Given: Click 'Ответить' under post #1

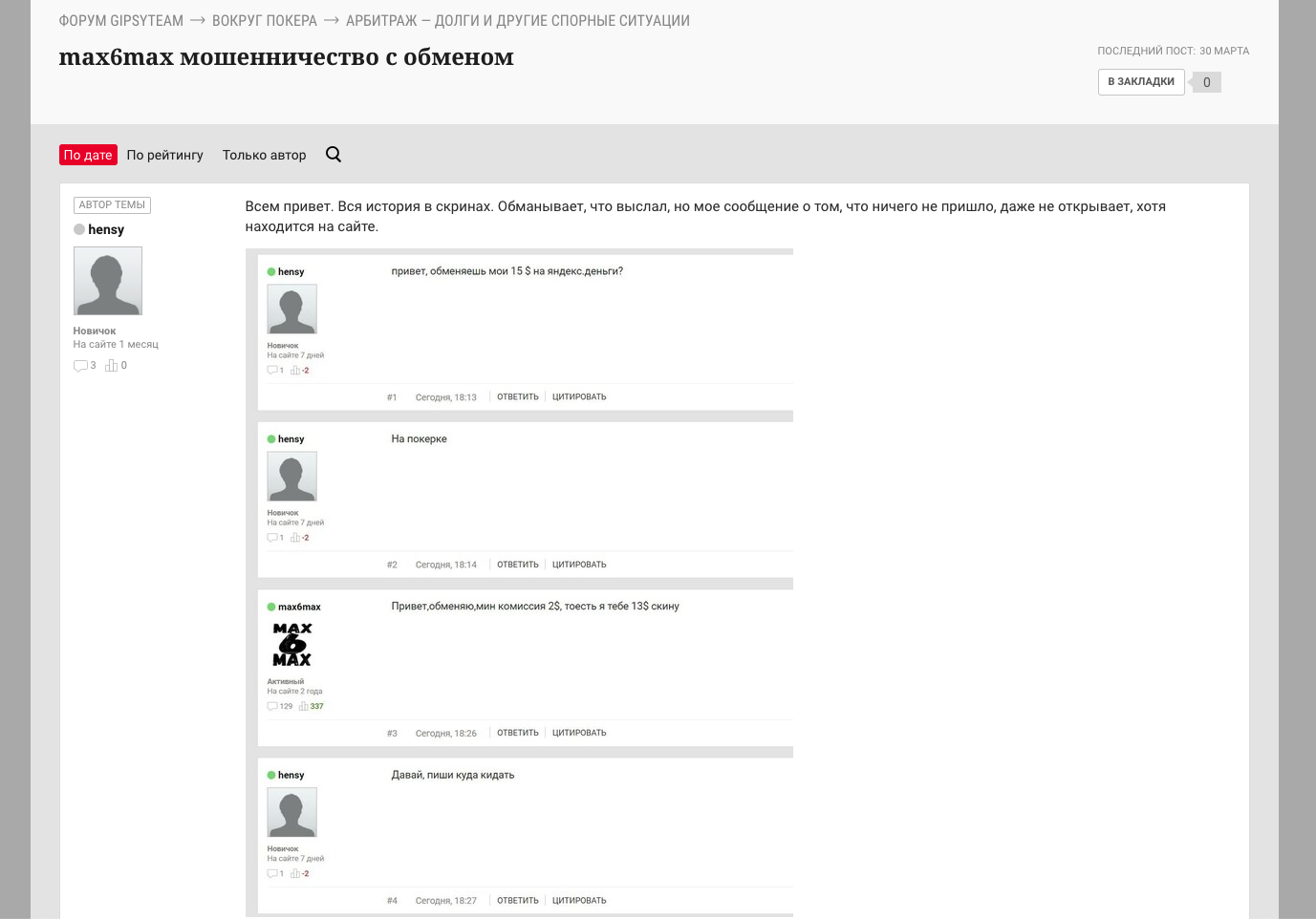Looking at the screenshot, I should [517, 397].
